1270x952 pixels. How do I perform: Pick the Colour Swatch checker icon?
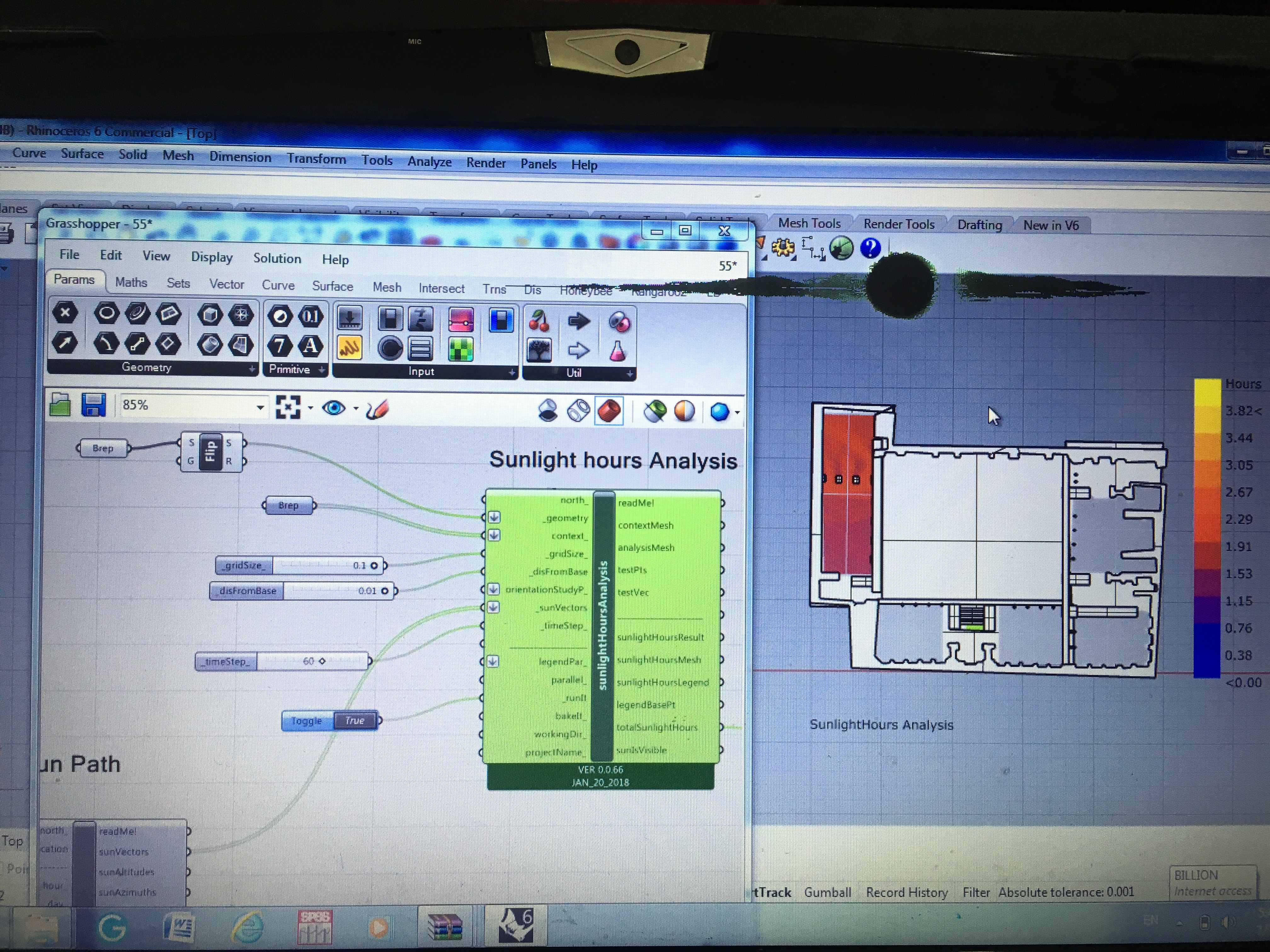click(461, 349)
